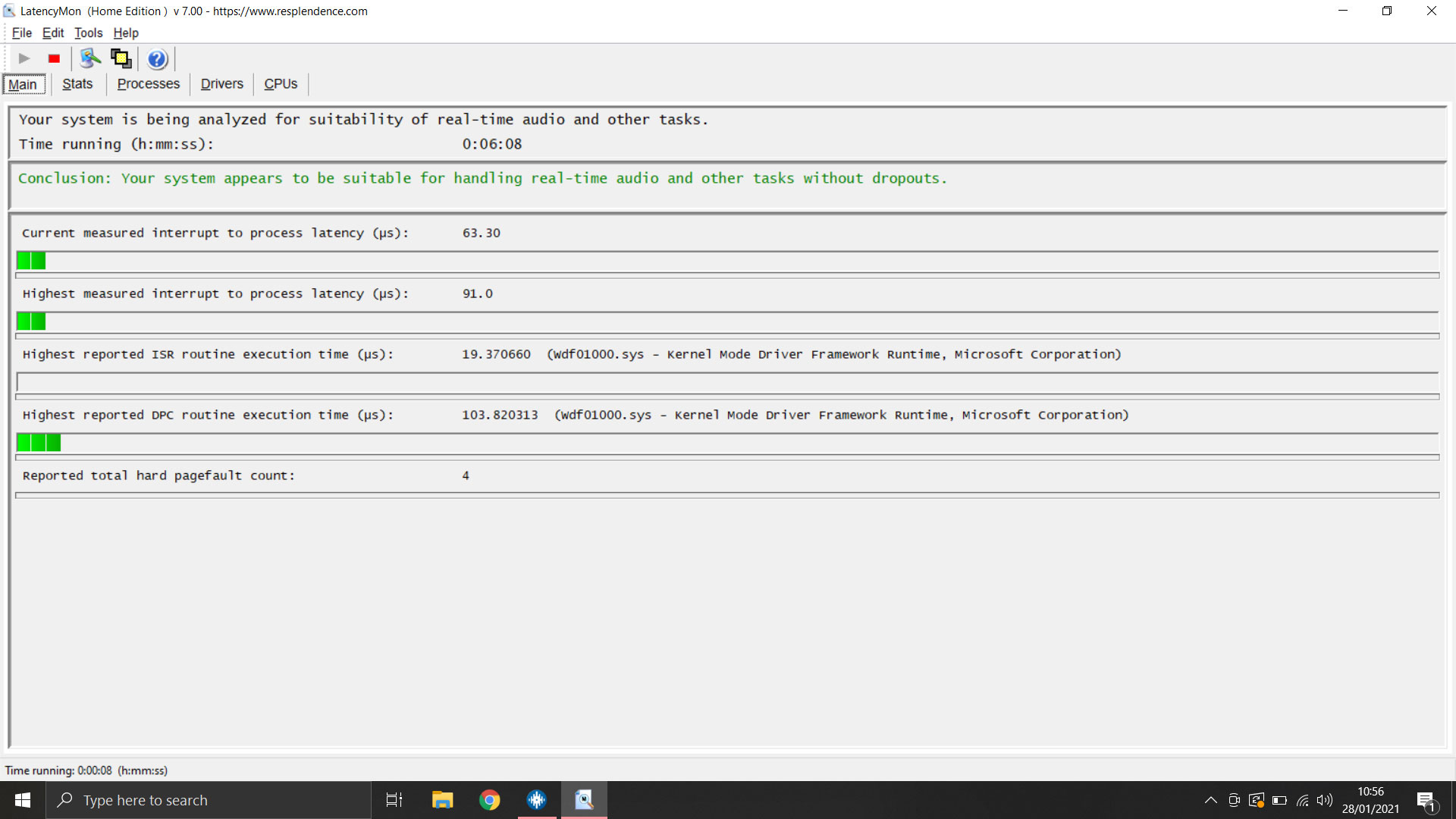Open the File menu
Viewport: 1456px width, 819px height.
coord(22,33)
